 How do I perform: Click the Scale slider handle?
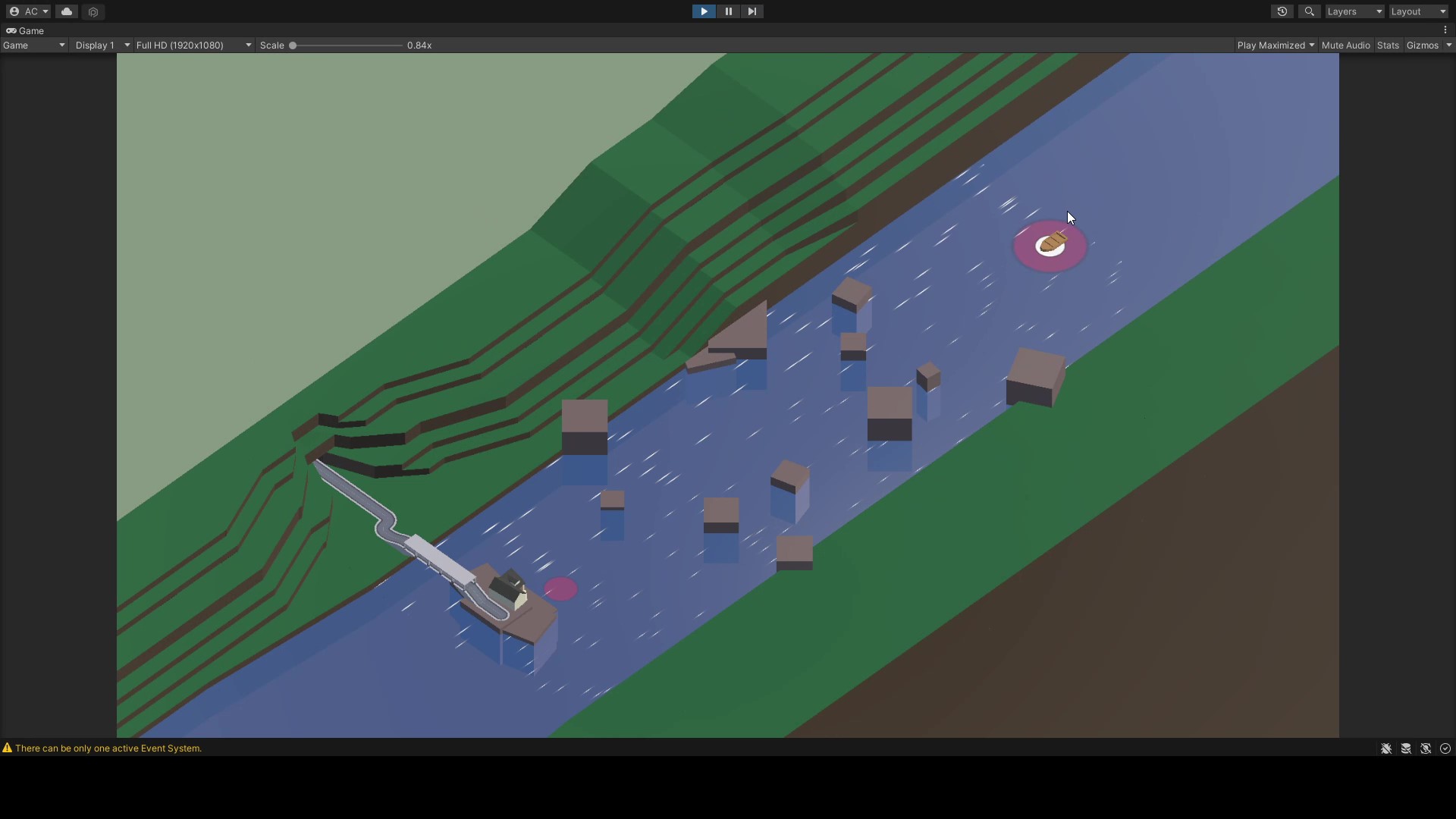point(293,45)
